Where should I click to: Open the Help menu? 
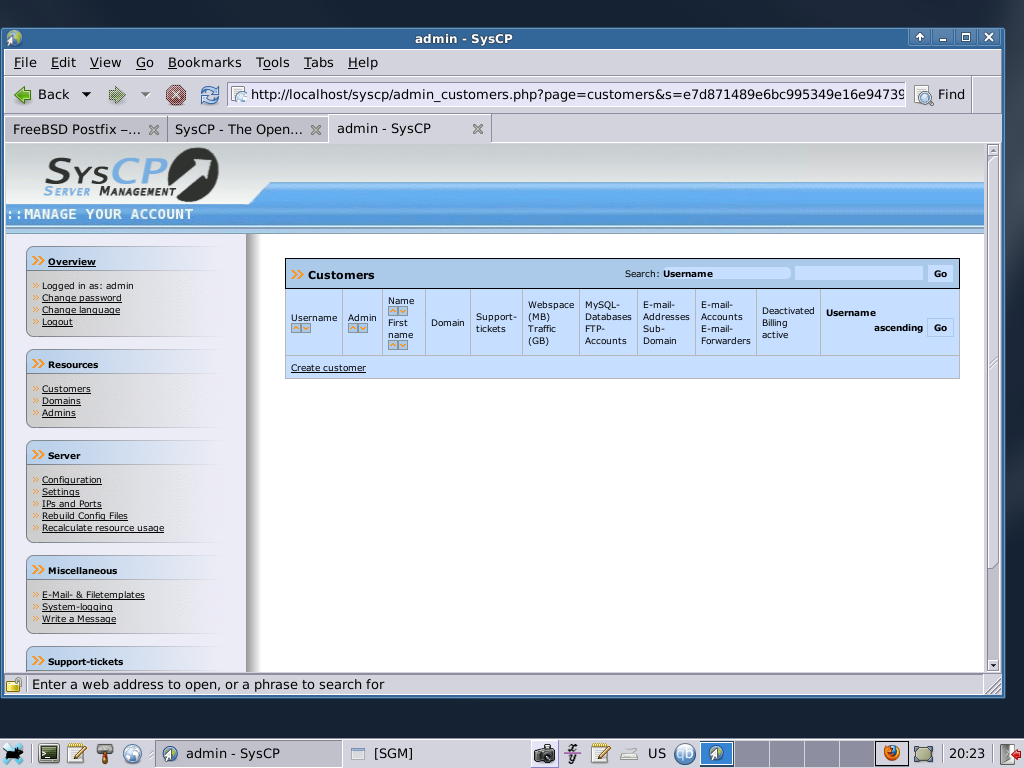362,63
